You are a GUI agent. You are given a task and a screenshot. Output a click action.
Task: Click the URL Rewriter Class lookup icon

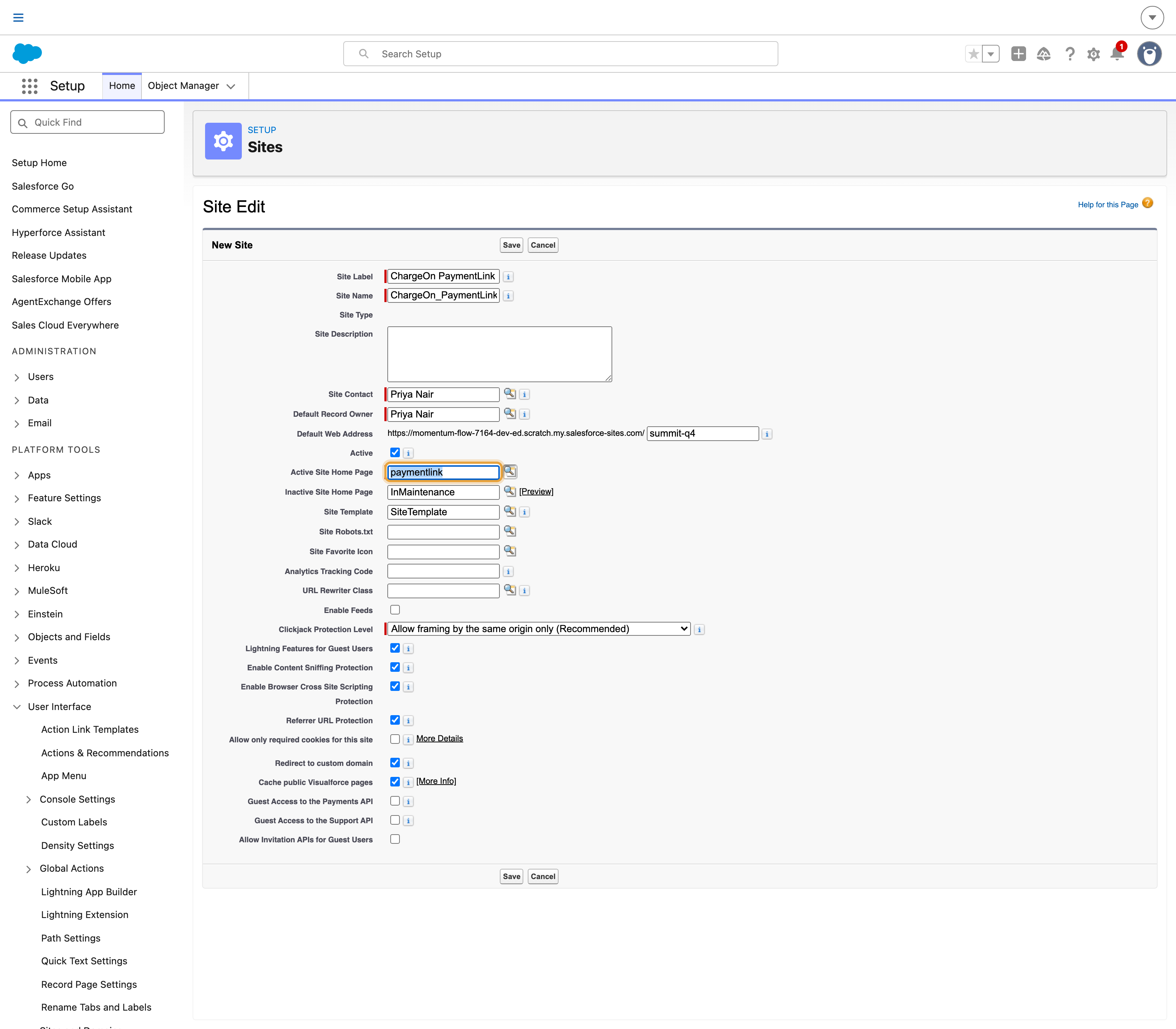[510, 590]
